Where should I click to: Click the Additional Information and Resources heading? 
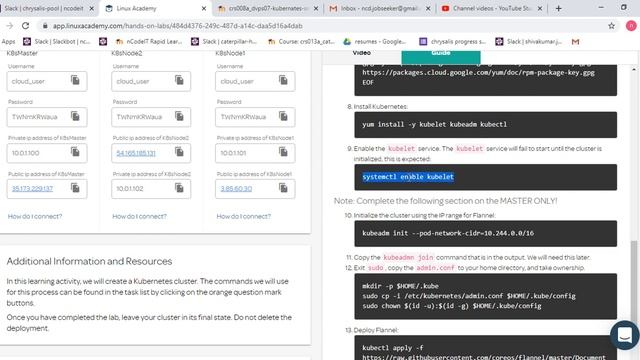coord(89,261)
